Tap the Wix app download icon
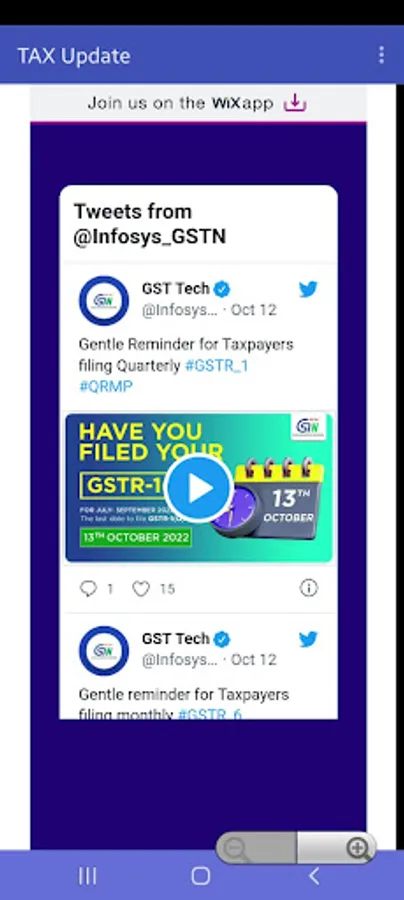Screen dimensions: 404x900 (295, 103)
